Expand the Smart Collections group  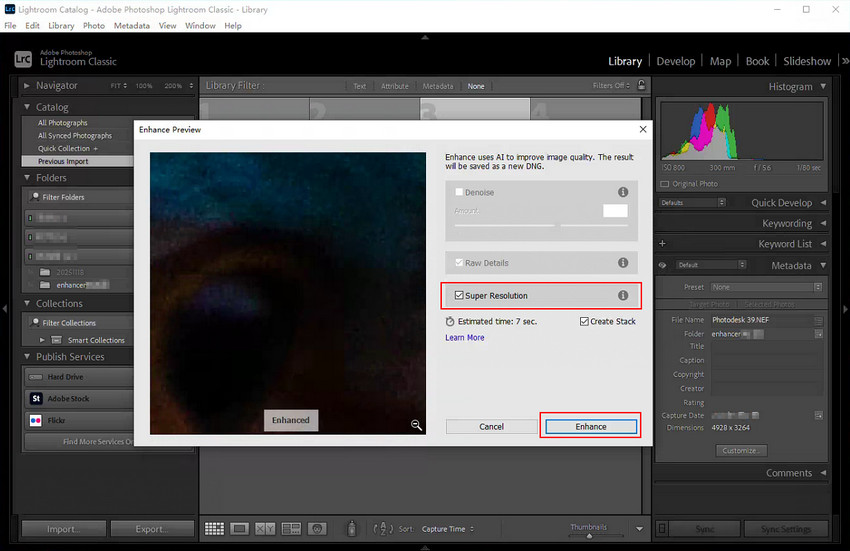pos(42,340)
